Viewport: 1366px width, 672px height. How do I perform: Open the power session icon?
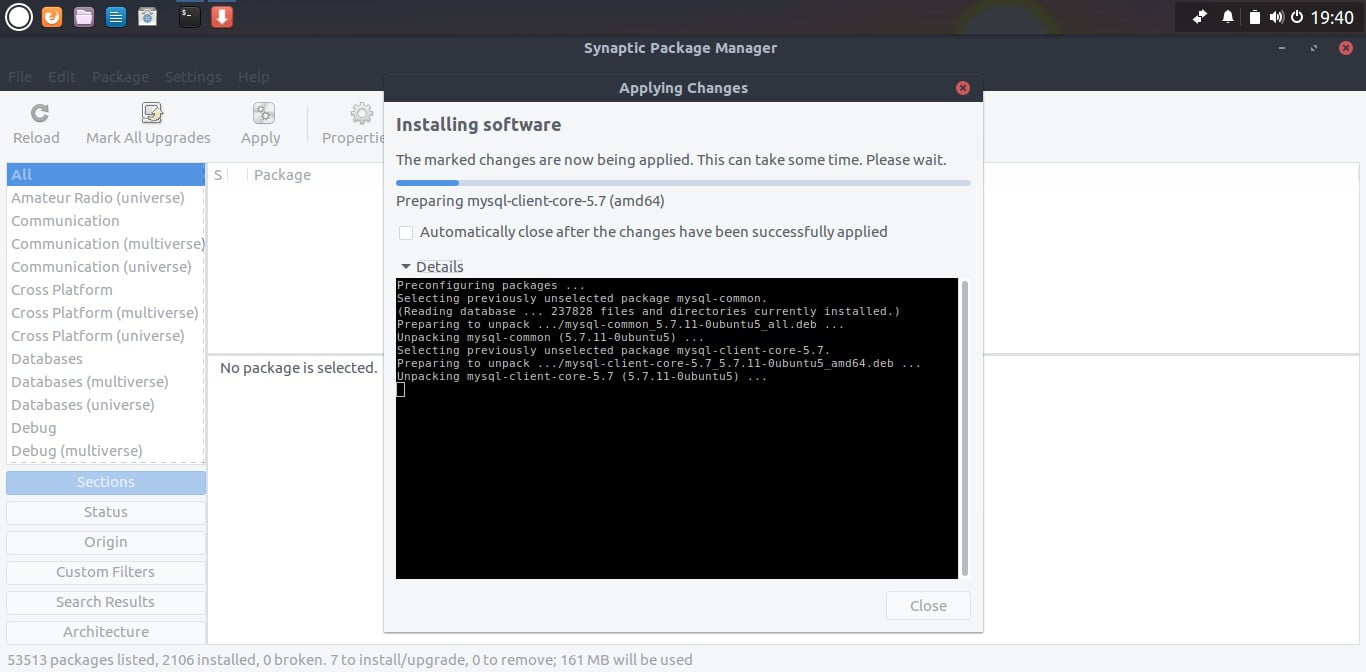point(1298,17)
